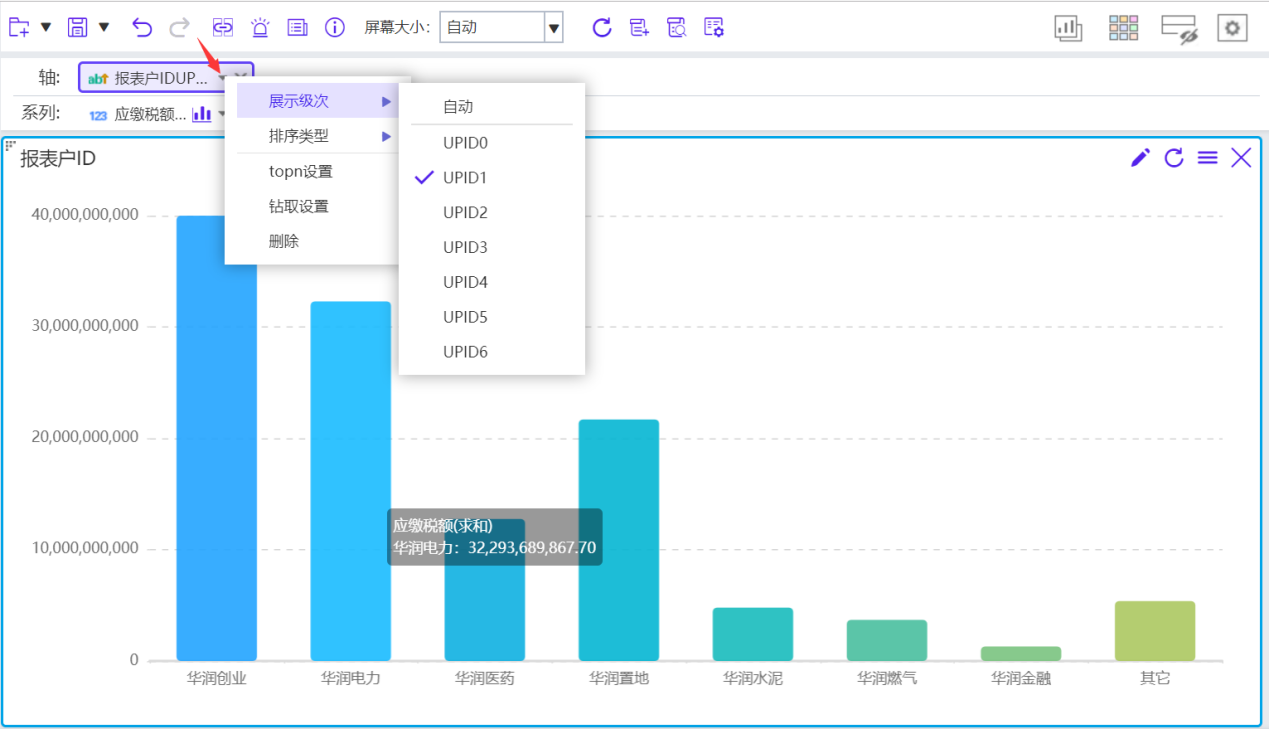The height and width of the screenshot is (729, 1269).
Task: Click the new folder icon in toolbar
Action: 19,27
